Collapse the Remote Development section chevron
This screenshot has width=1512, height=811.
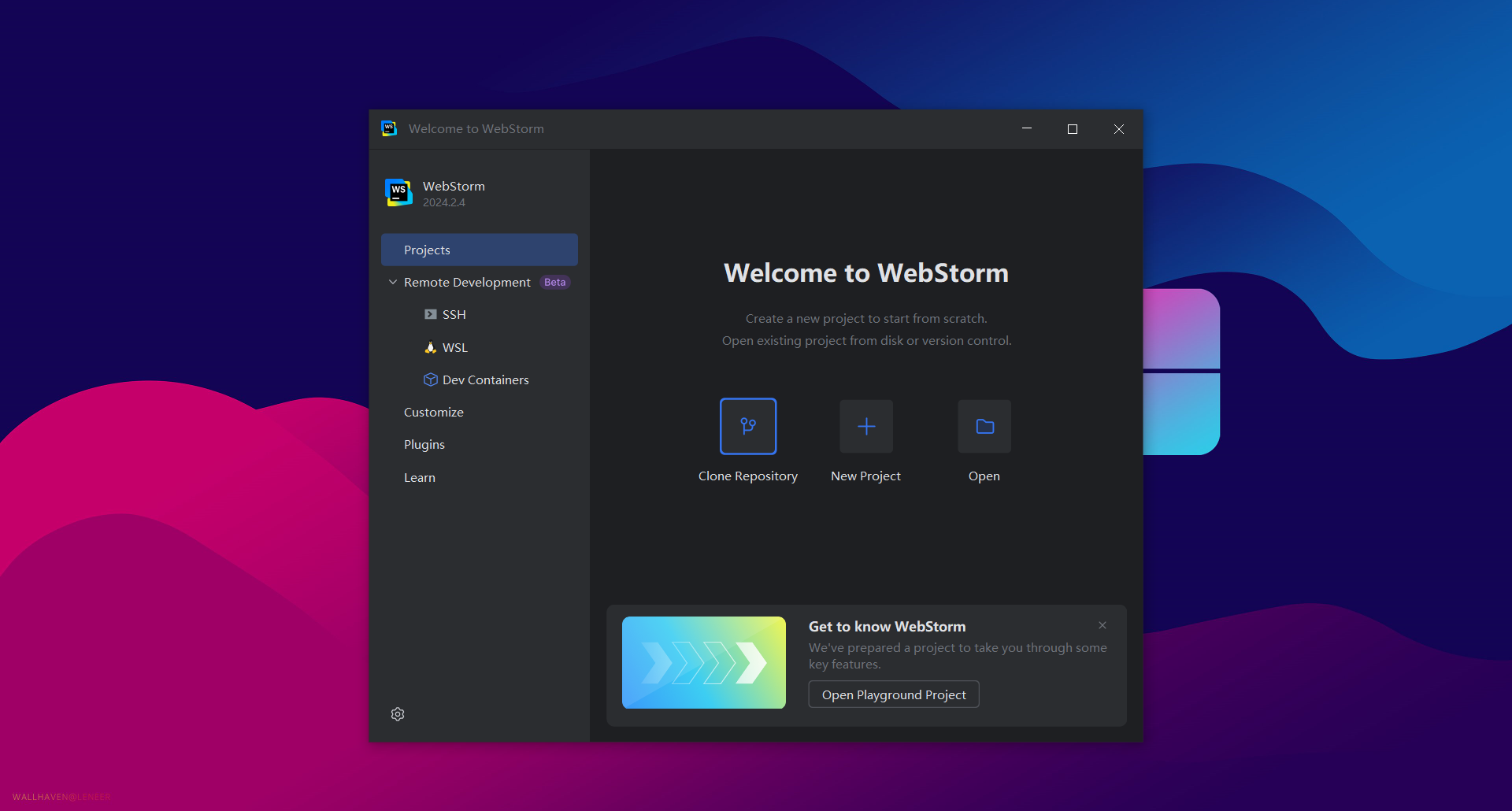tap(393, 282)
